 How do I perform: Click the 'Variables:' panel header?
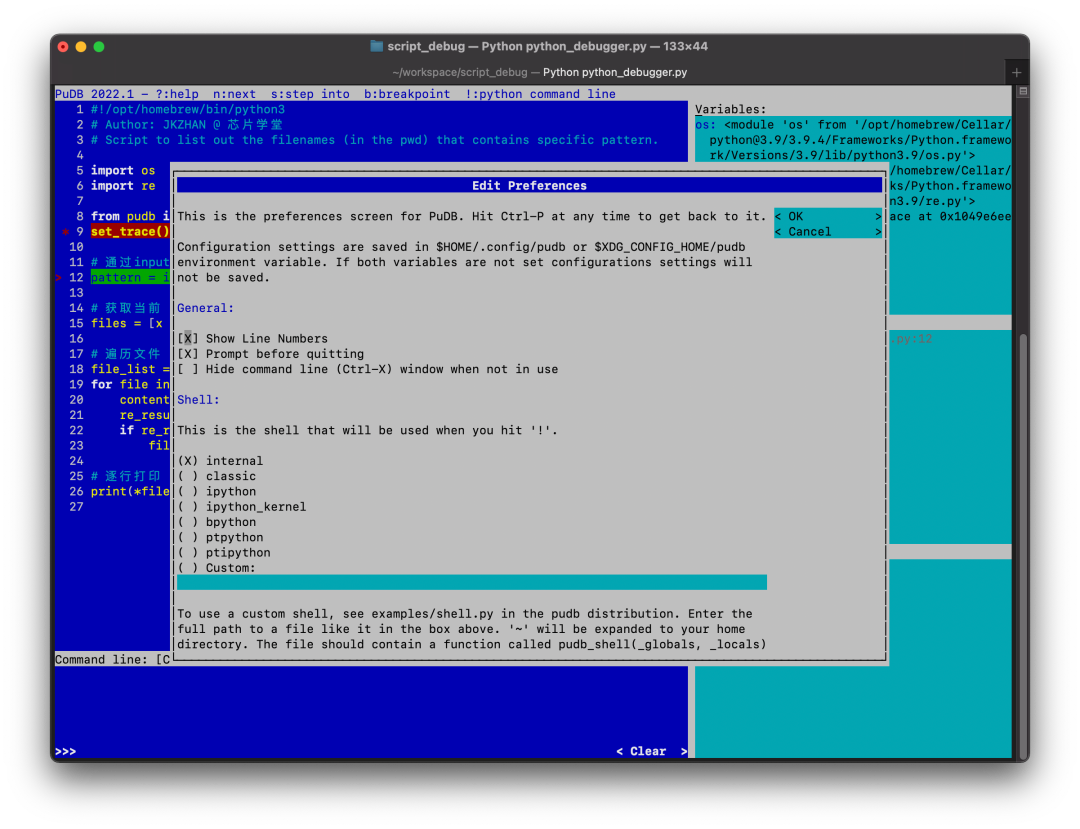click(x=730, y=109)
